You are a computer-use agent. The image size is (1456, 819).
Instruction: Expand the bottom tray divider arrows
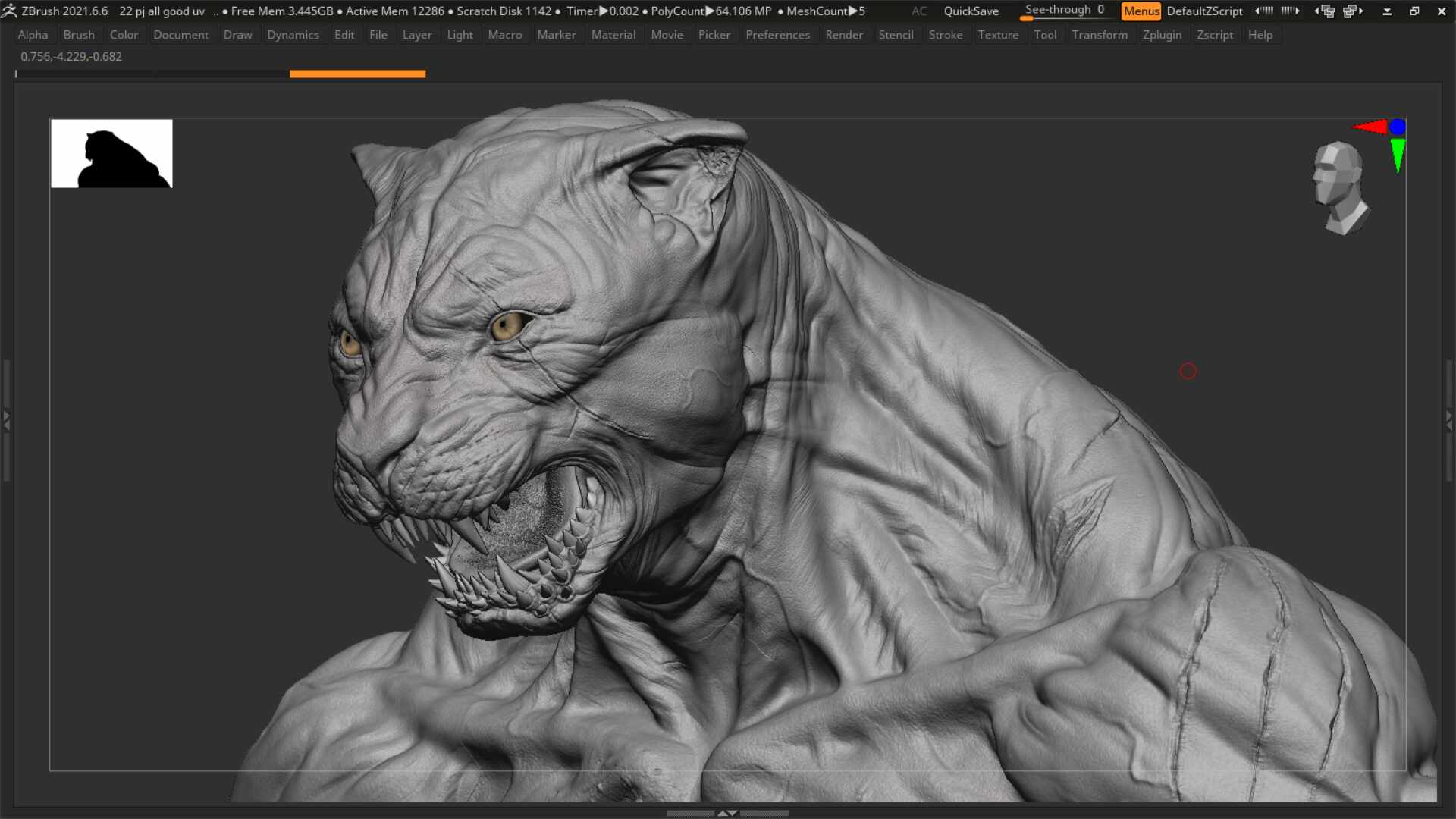coord(727,813)
